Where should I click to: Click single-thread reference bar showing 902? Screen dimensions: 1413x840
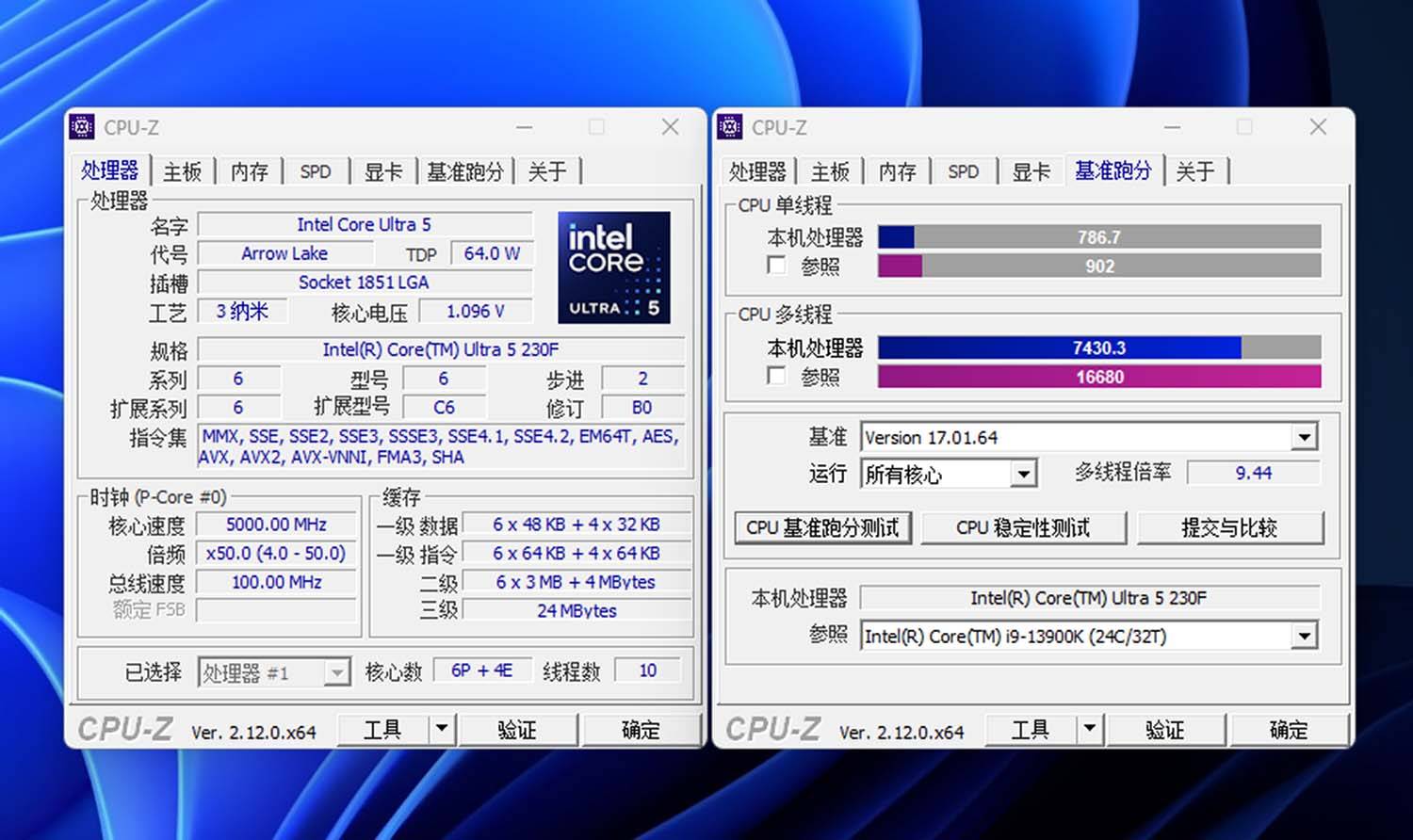[1099, 267]
